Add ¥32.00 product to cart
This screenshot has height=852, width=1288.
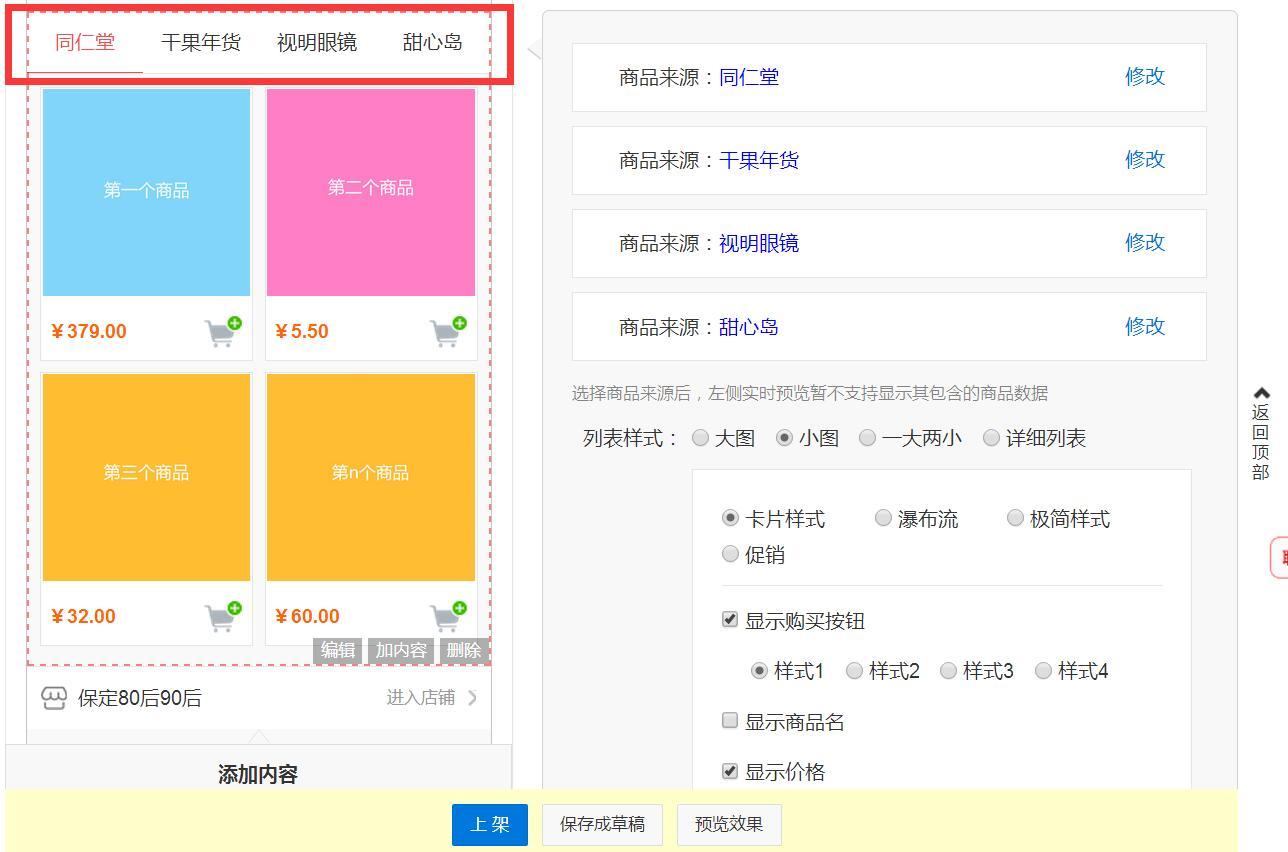point(223,616)
